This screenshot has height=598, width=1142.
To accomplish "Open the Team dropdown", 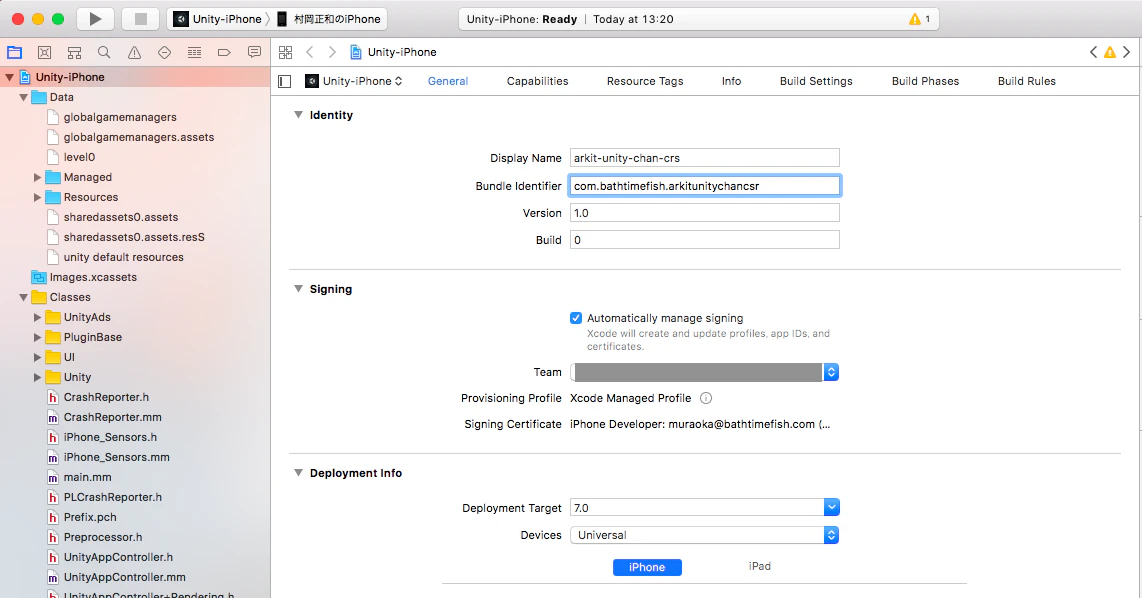I will 704,372.
